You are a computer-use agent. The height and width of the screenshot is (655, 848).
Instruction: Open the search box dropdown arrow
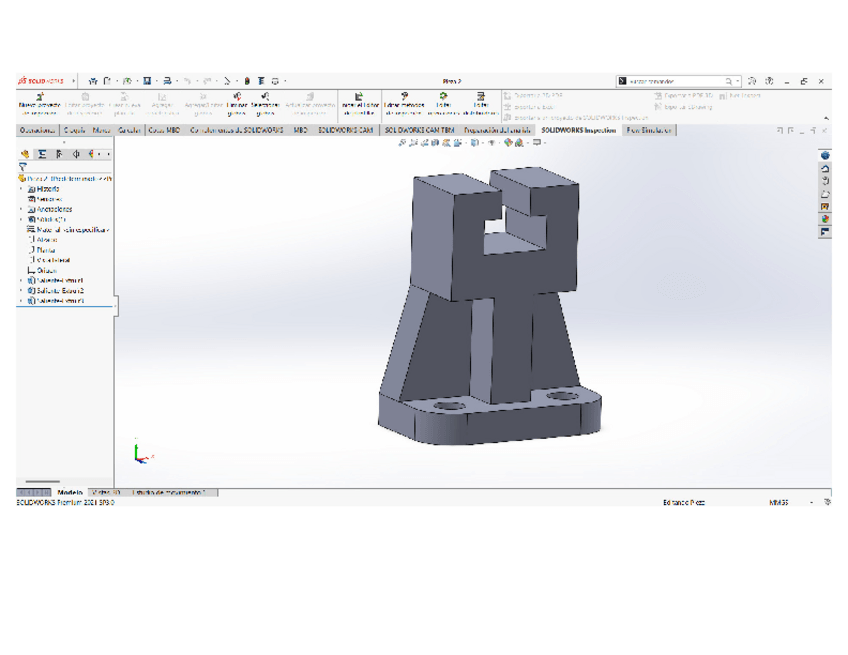[x=738, y=82]
